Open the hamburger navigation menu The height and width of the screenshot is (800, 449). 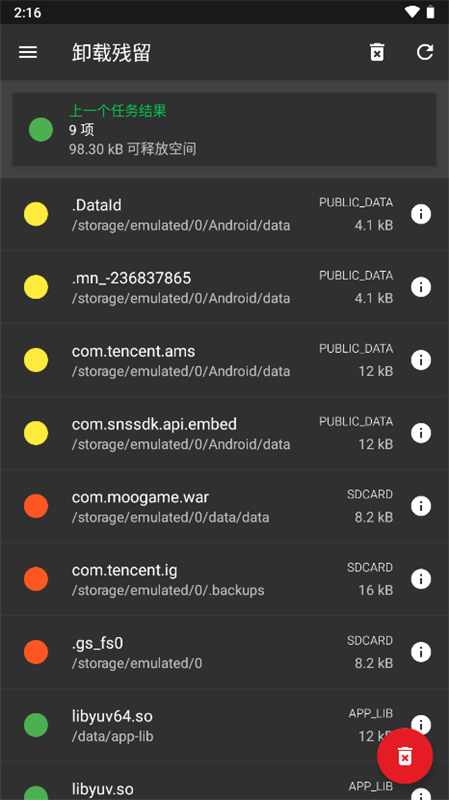(28, 52)
